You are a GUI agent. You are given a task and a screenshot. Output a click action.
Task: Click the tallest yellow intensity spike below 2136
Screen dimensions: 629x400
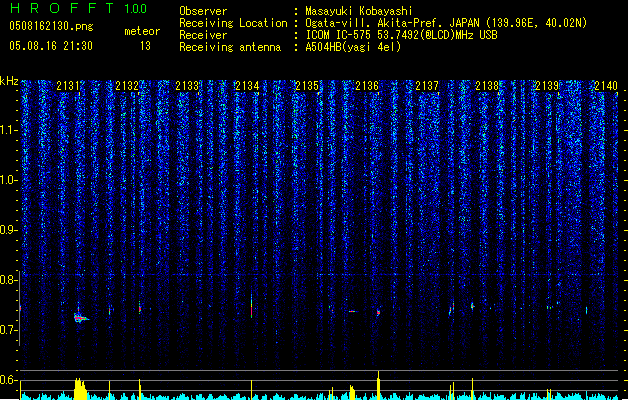378,385
